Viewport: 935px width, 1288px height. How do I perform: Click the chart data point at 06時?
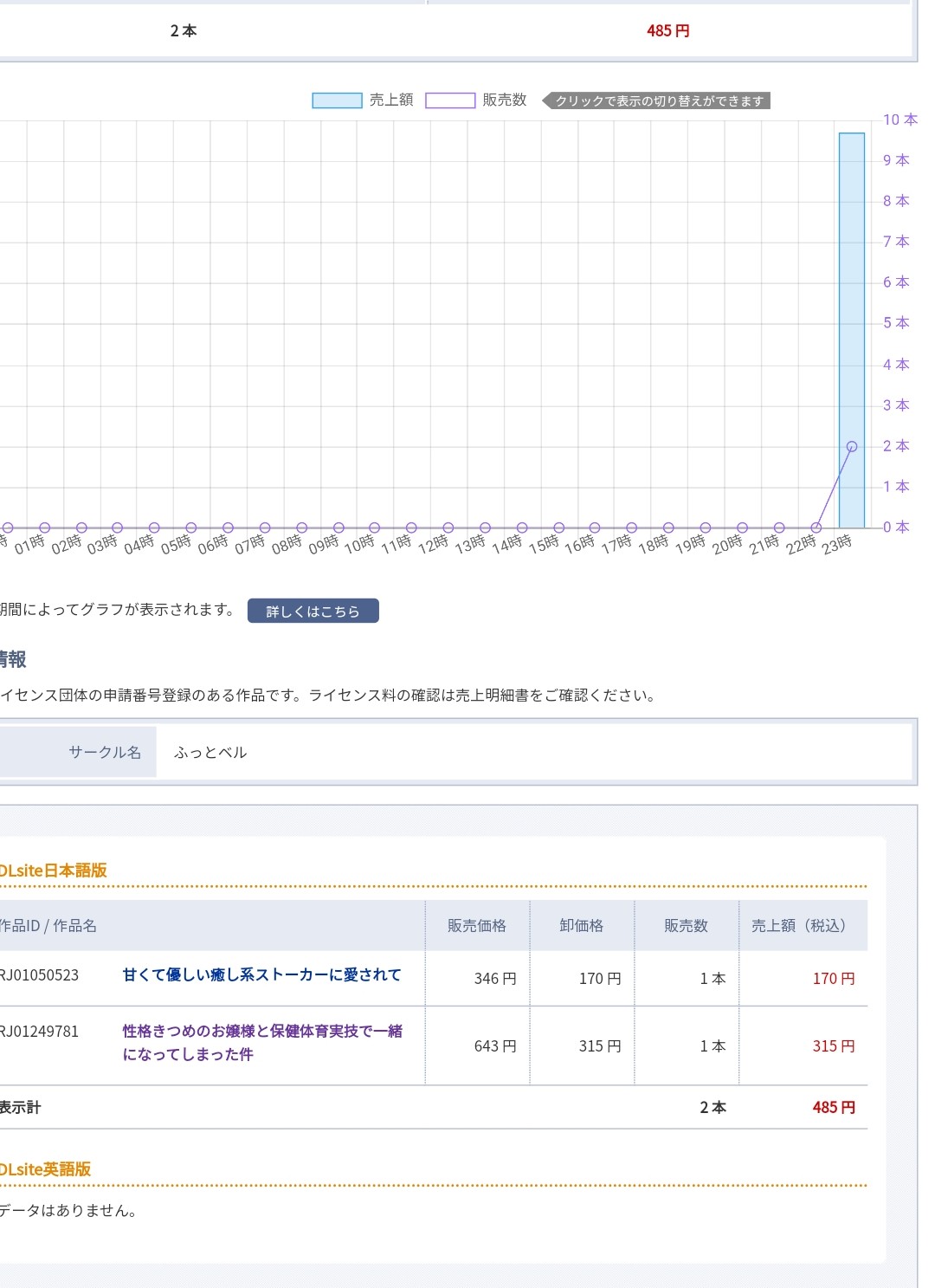coord(228,527)
